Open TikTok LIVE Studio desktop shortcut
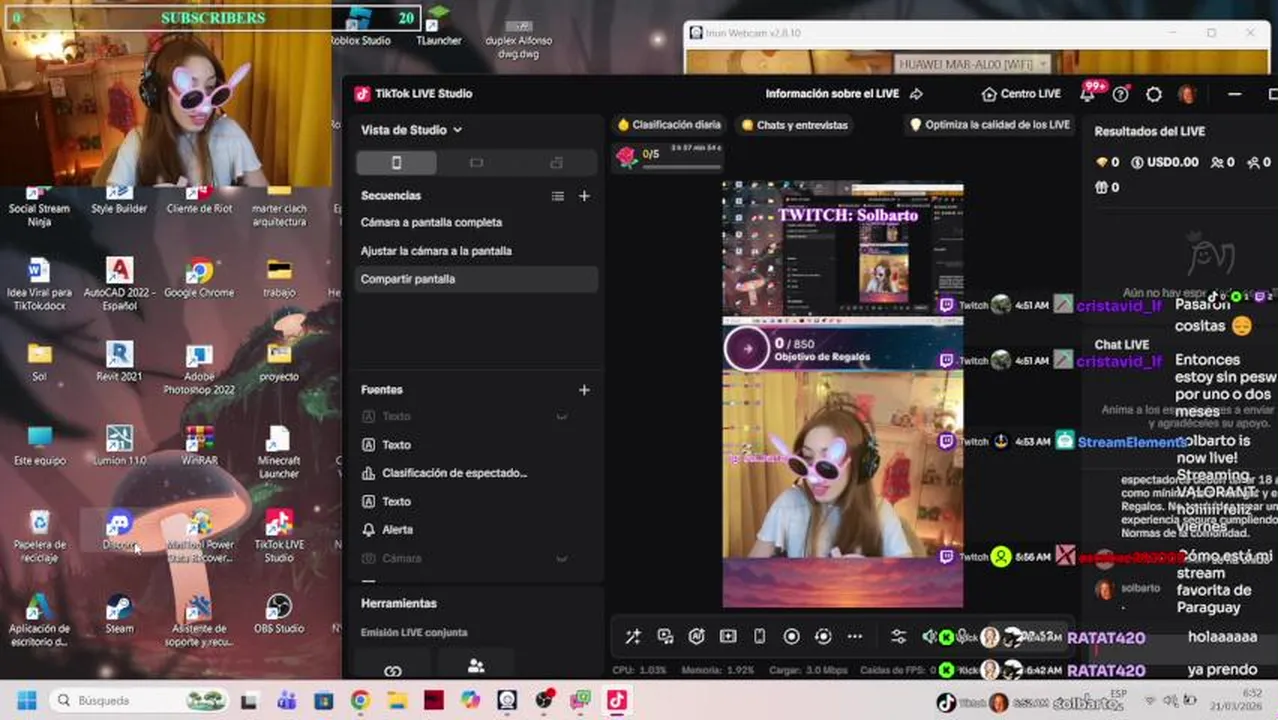The width and height of the screenshot is (1278, 720). (279, 535)
